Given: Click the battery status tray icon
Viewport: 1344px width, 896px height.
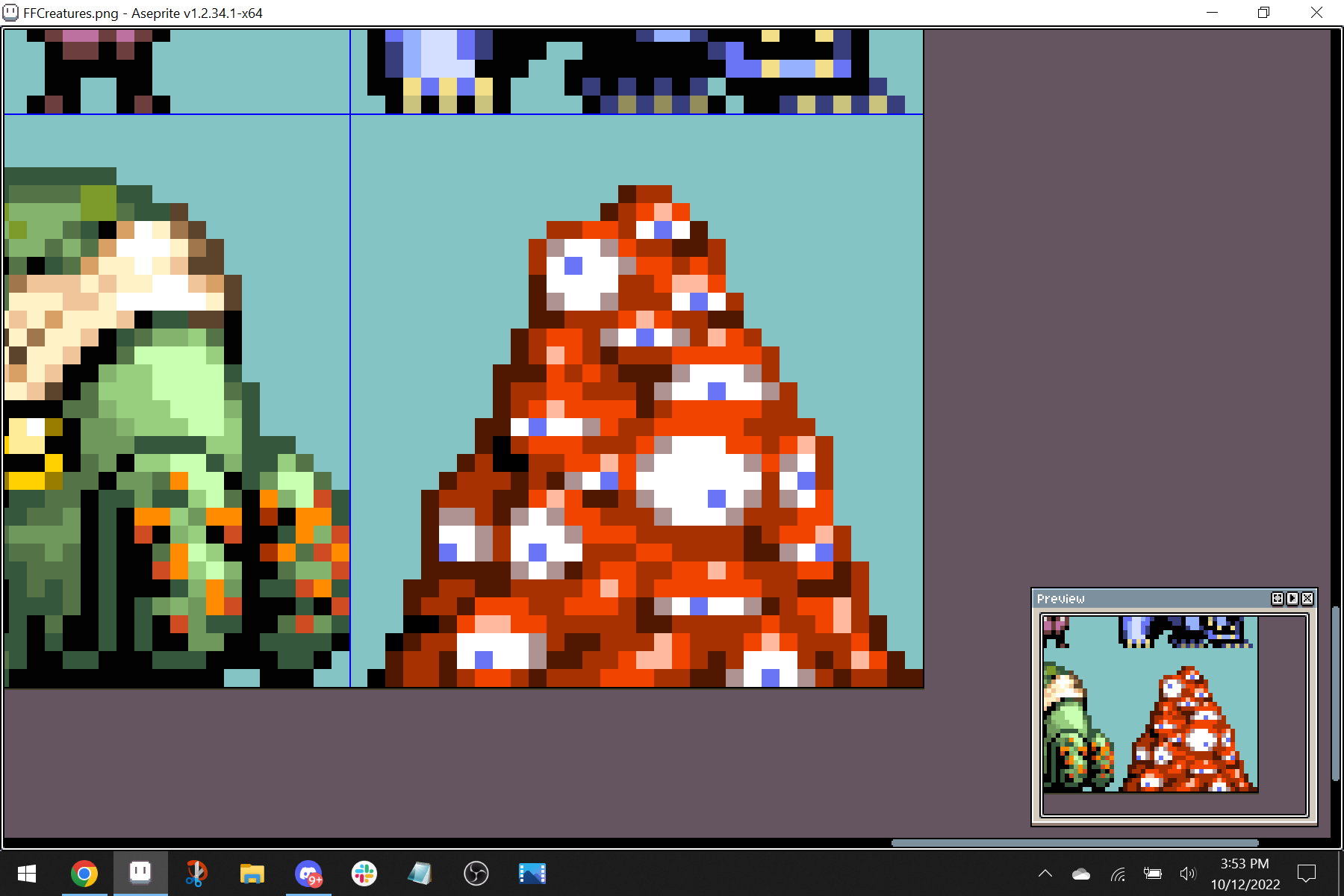Looking at the screenshot, I should 1153,874.
